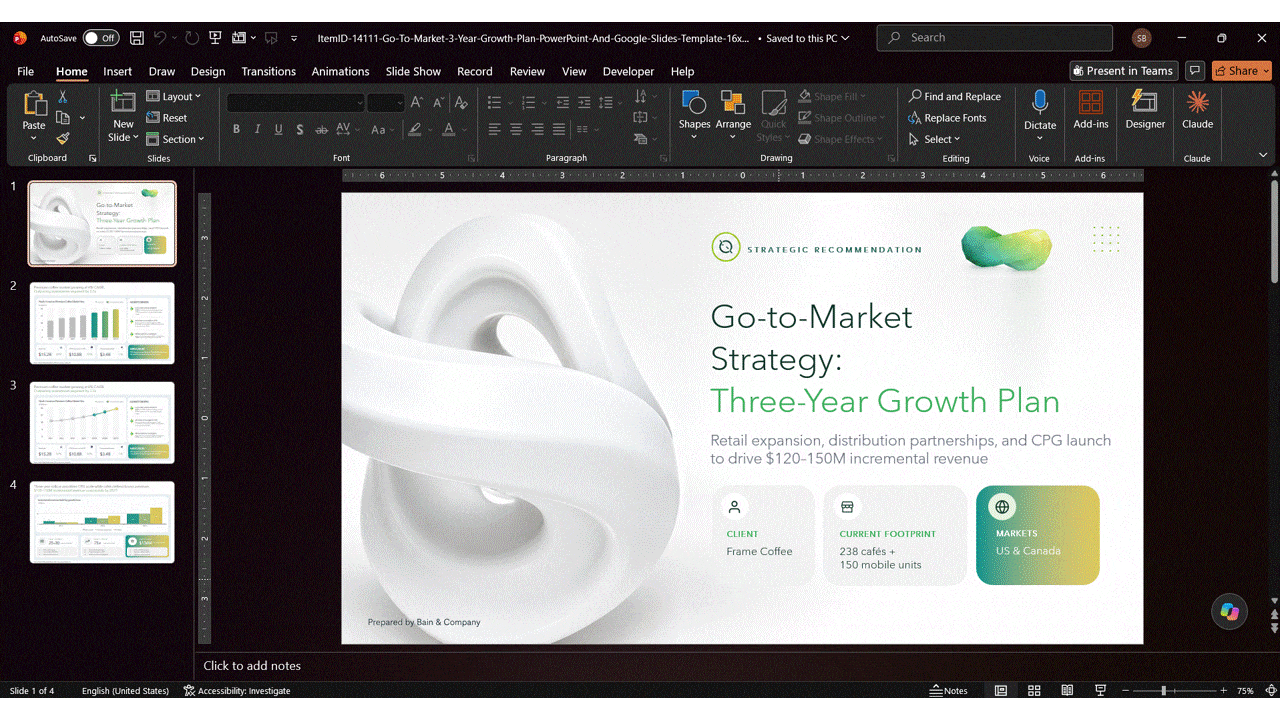The height and width of the screenshot is (720, 1280).
Task: Click the Copilot floating icon
Action: [1229, 611]
